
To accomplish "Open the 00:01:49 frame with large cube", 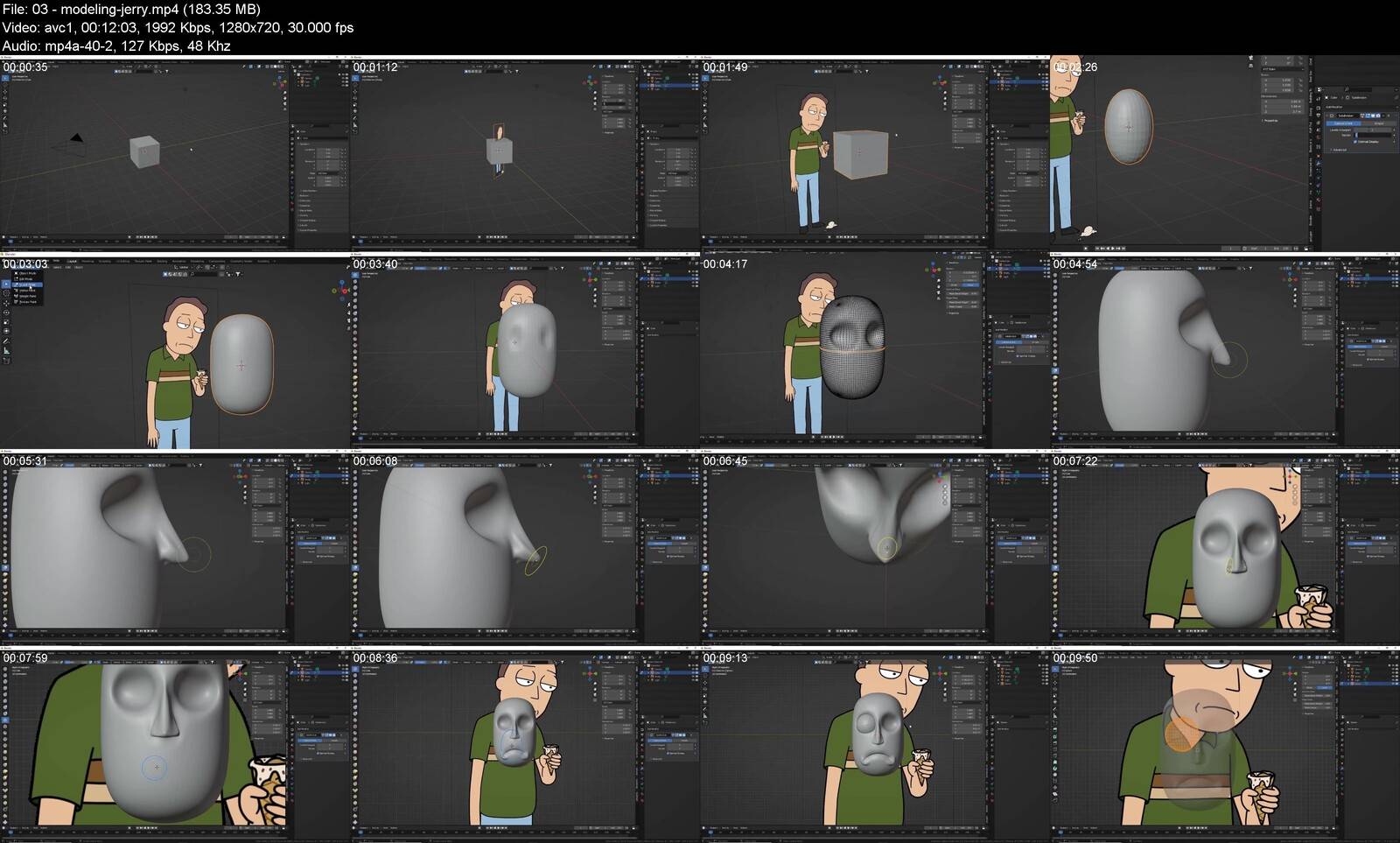I will point(875,153).
